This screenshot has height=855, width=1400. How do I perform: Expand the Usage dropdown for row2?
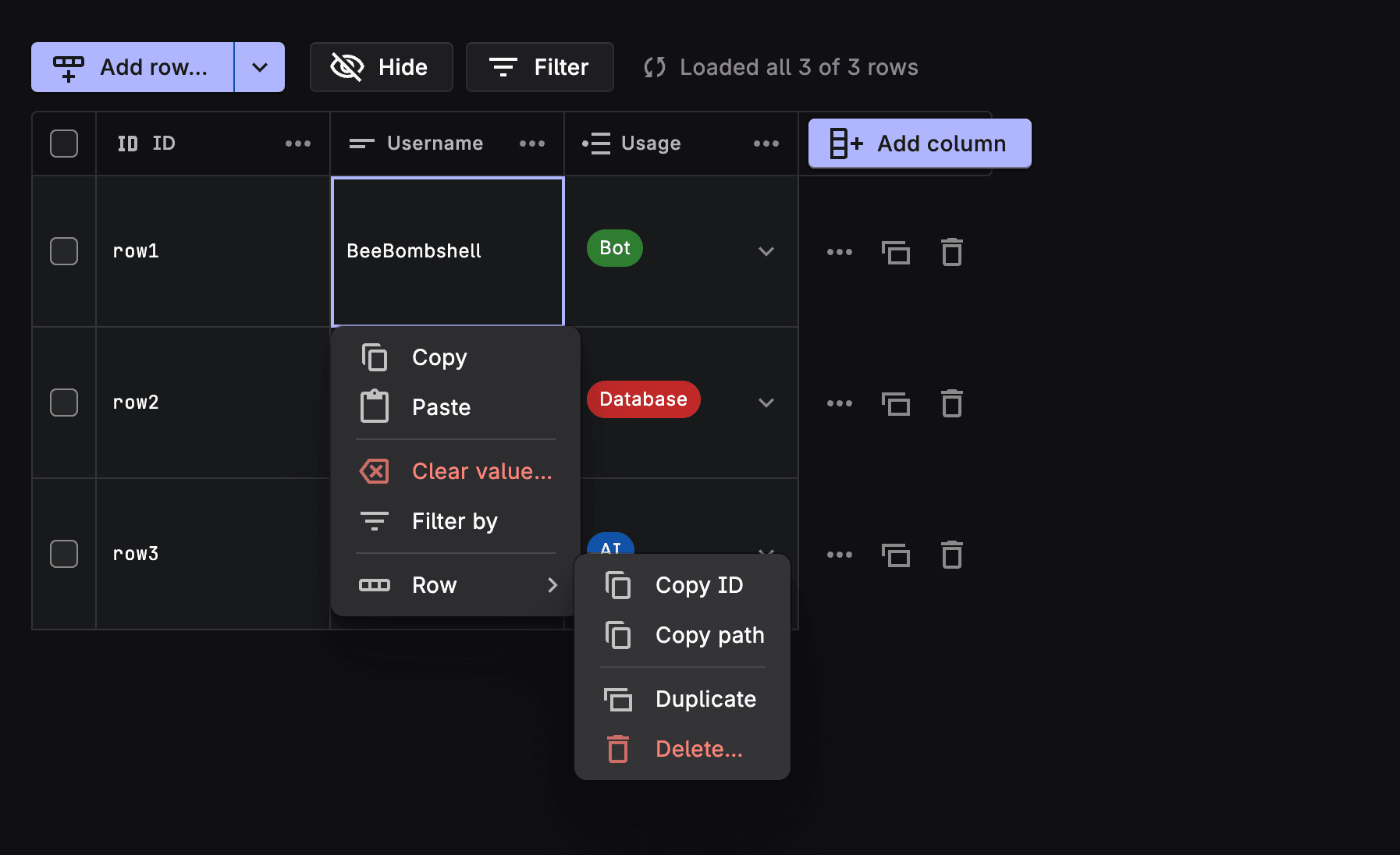[x=766, y=403]
